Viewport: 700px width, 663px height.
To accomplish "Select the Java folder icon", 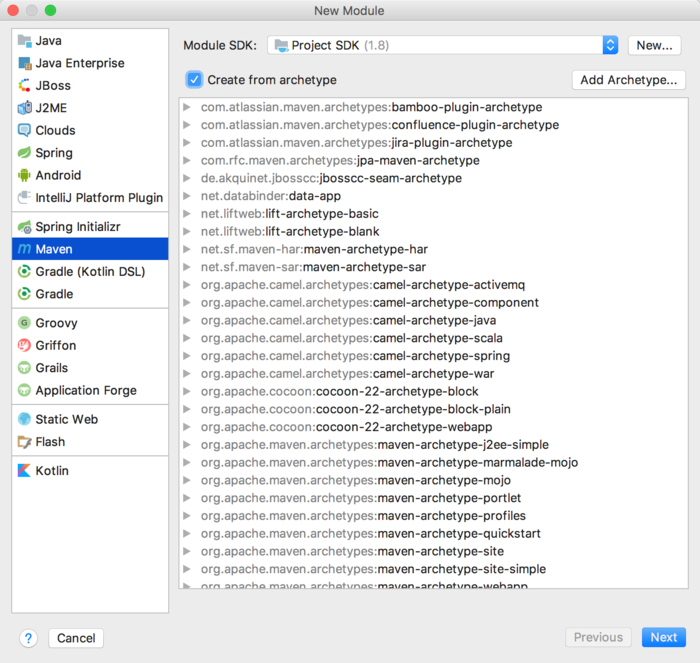I will (24, 41).
